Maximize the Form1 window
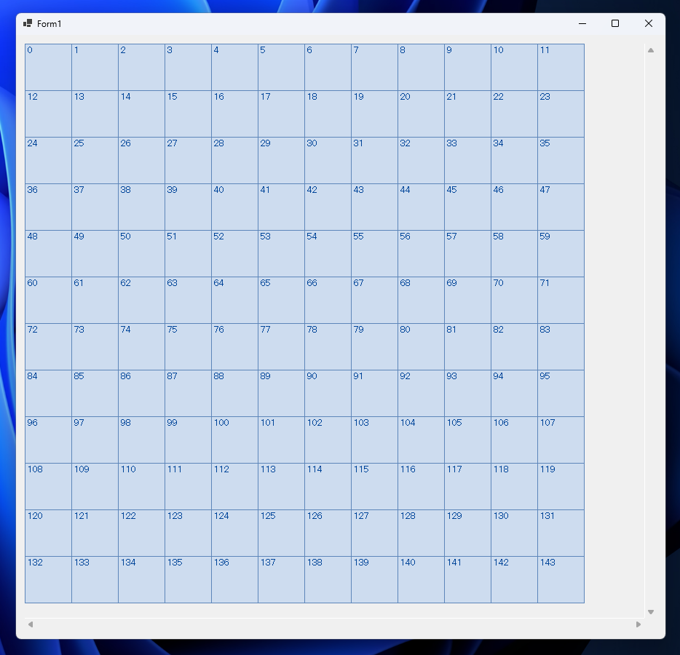The image size is (680, 655). 615,23
